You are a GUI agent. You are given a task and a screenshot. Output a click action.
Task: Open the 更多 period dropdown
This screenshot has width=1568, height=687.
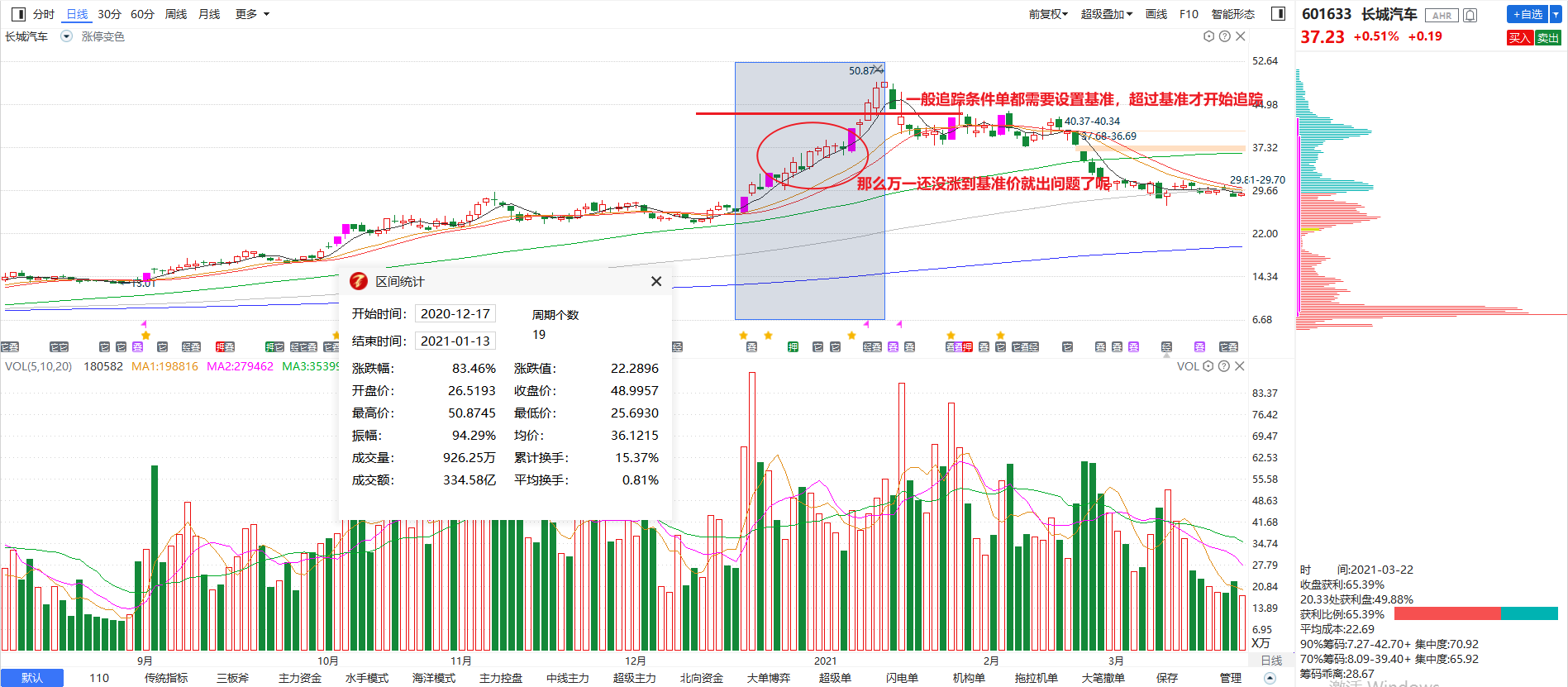point(252,14)
